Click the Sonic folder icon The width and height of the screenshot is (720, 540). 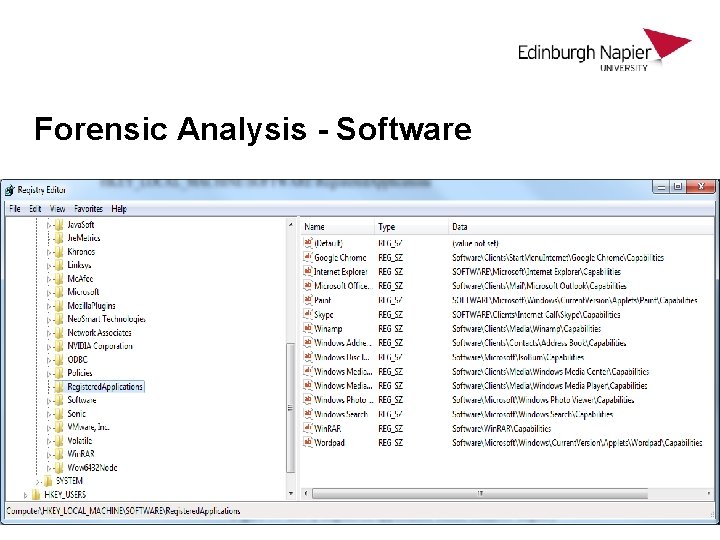59,413
